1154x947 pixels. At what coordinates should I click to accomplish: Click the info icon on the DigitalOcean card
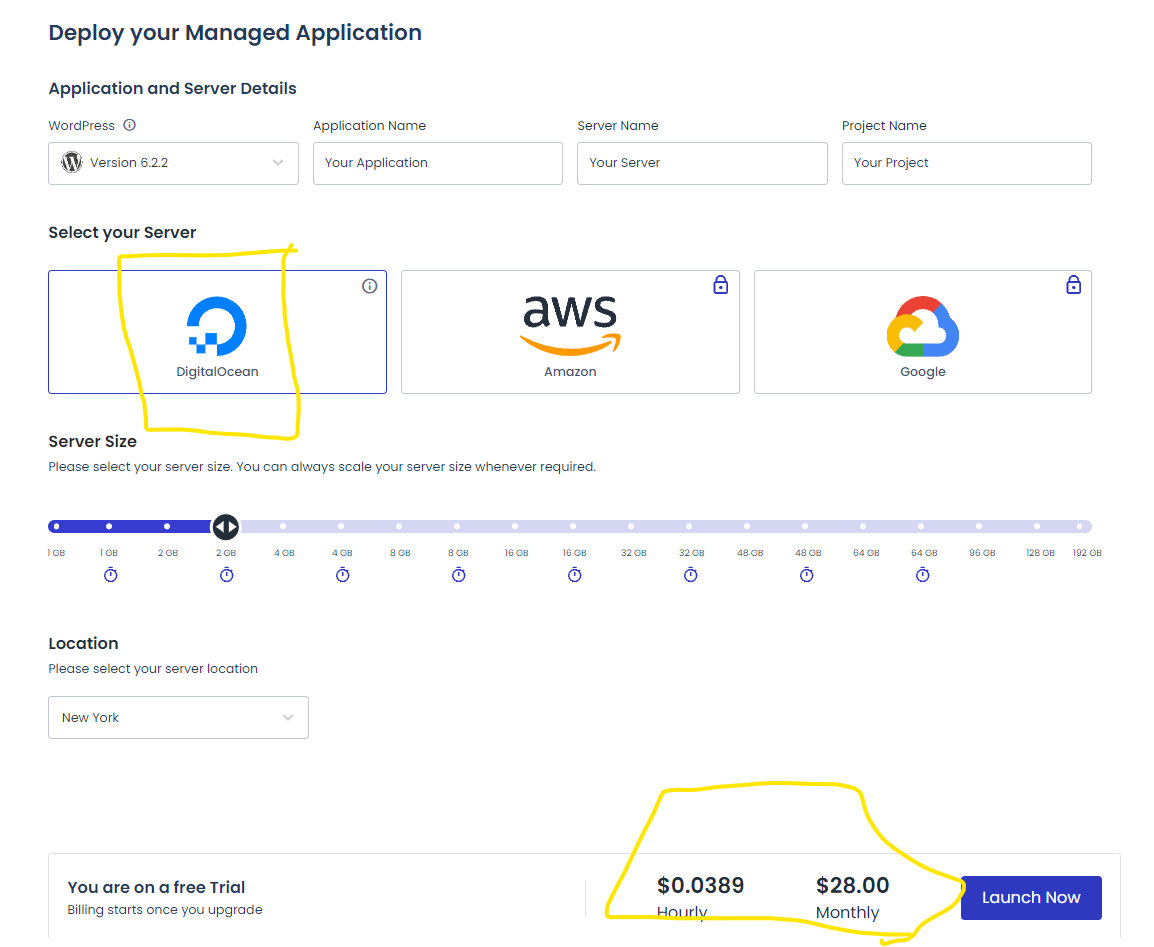pyautogui.click(x=369, y=285)
